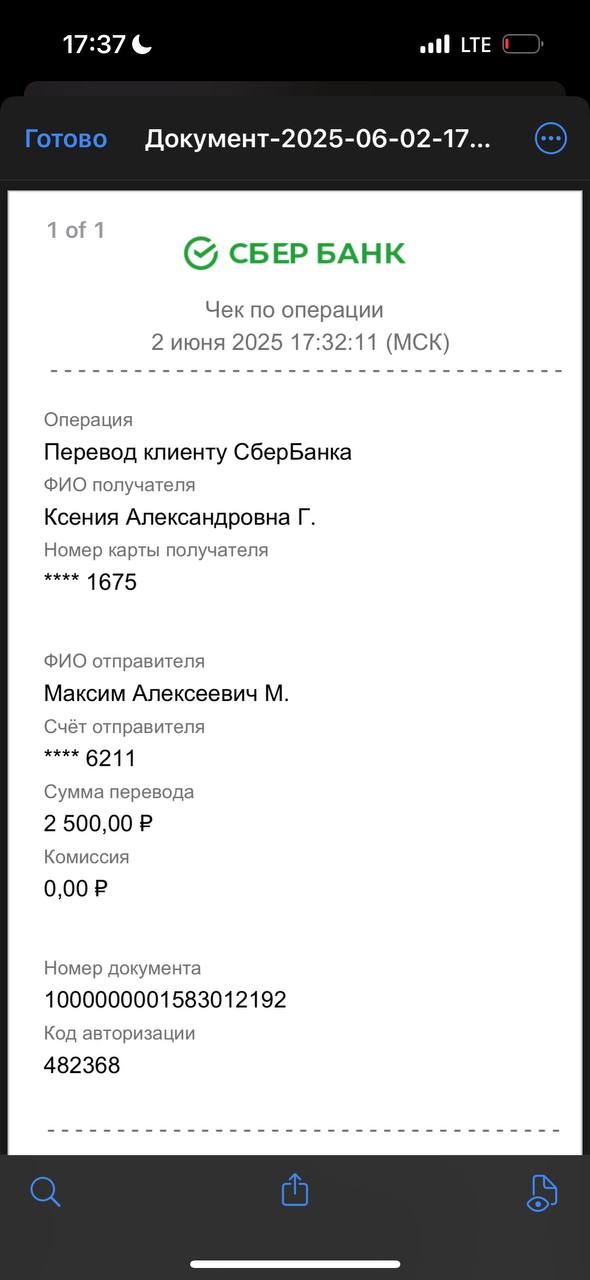
Task: Tap the cellular signal bars
Action: (435, 45)
